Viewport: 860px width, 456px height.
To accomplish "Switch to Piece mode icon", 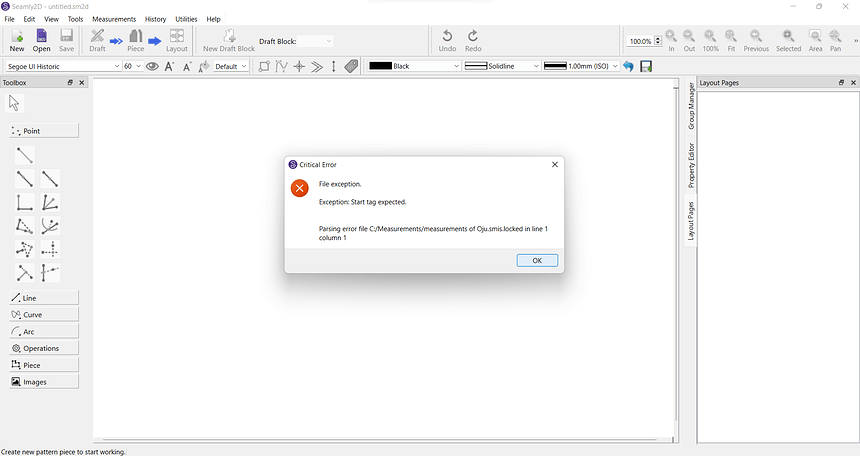I will tap(135, 36).
